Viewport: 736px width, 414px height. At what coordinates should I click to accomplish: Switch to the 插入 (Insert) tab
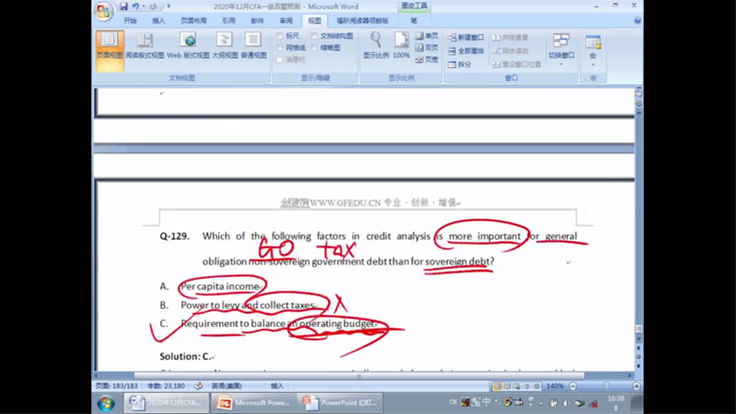pos(159,21)
